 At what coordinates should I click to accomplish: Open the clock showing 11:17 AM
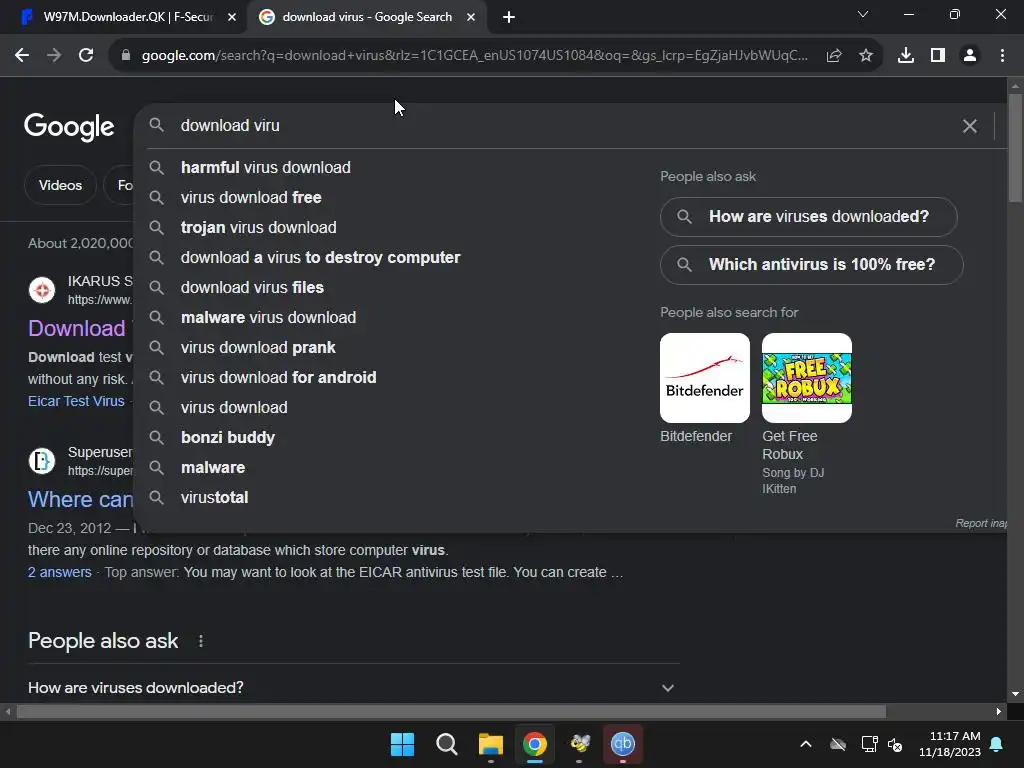(x=950, y=744)
